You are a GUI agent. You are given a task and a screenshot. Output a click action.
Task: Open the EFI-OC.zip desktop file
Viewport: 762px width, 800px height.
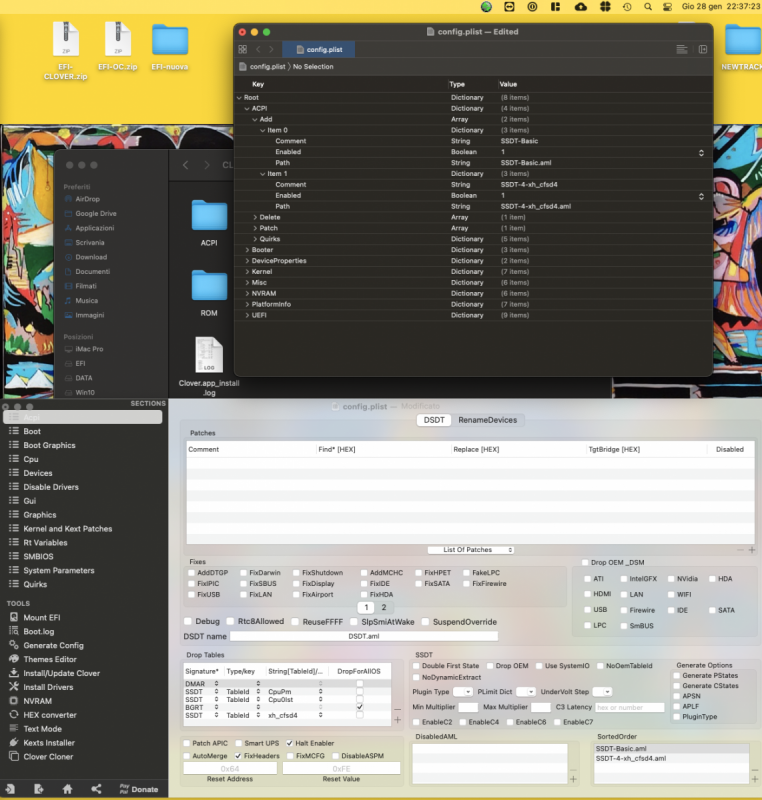point(118,46)
